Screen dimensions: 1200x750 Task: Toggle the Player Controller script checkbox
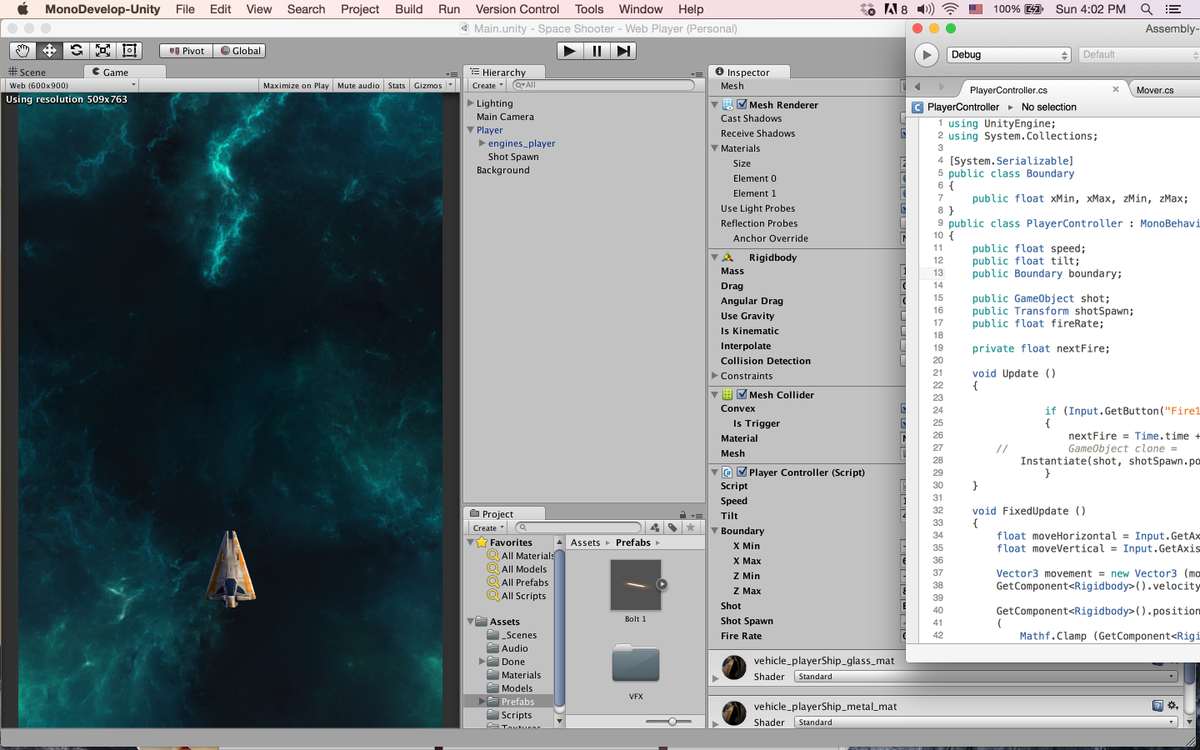pos(742,472)
